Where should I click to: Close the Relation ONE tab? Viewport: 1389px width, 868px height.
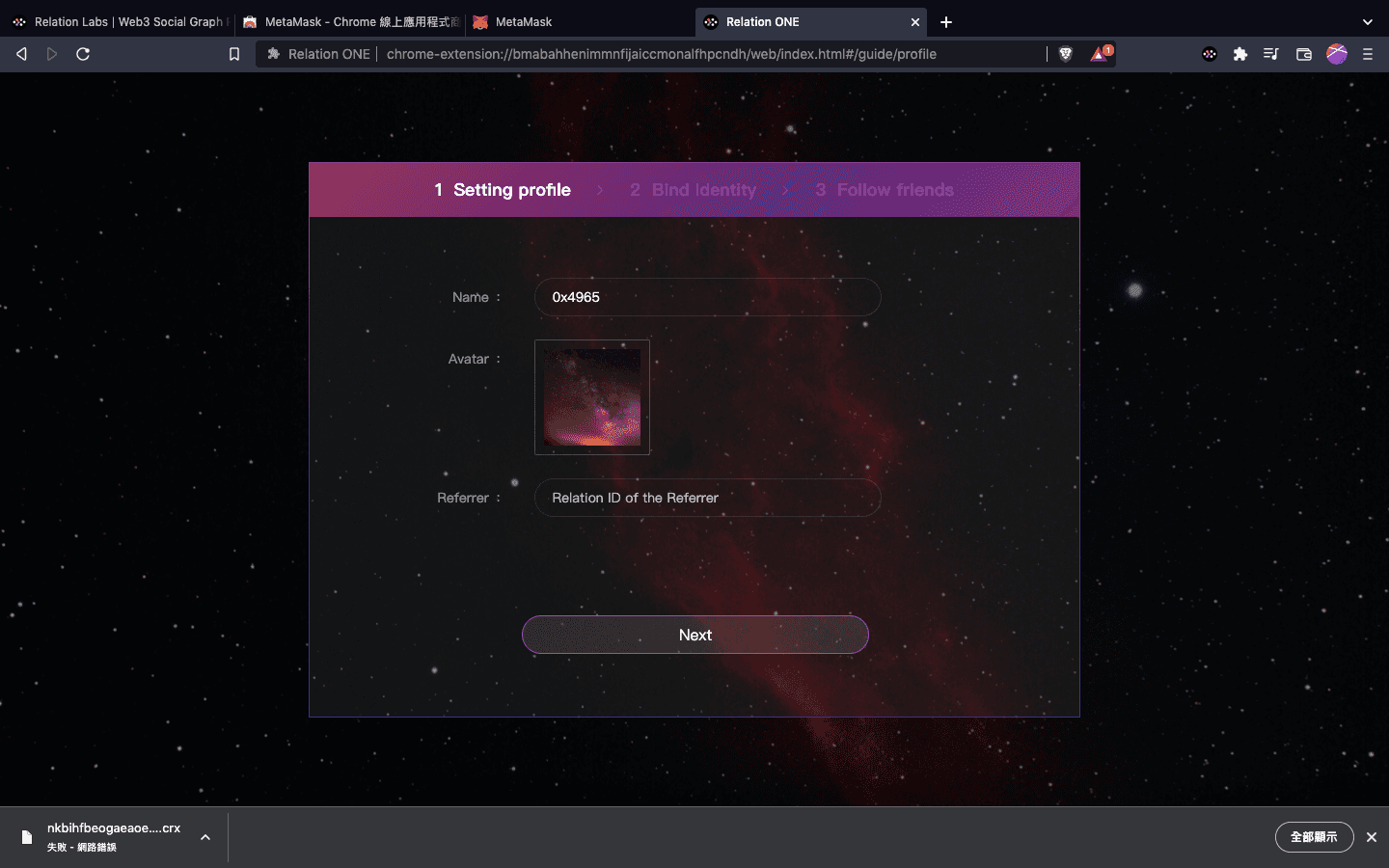(x=915, y=21)
